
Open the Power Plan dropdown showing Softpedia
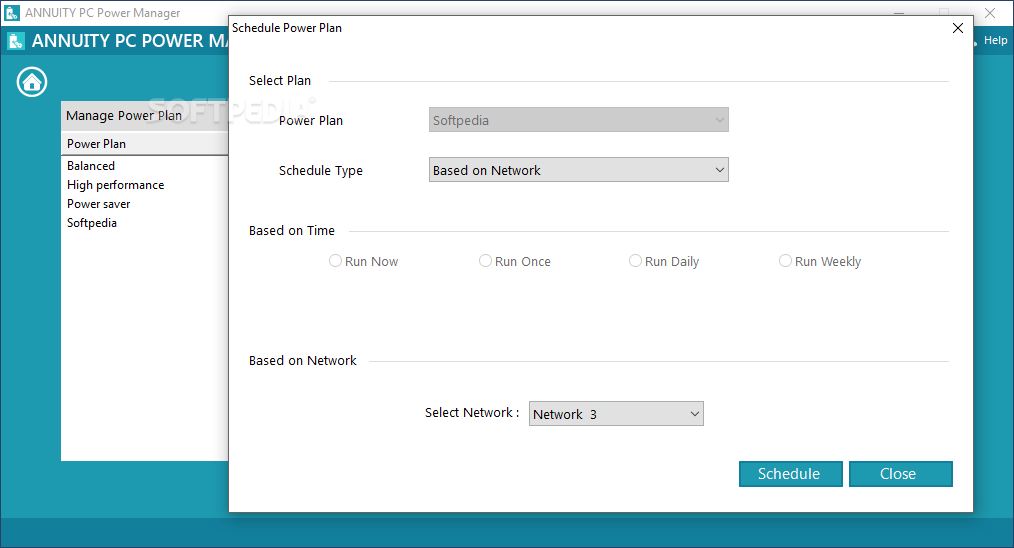578,120
